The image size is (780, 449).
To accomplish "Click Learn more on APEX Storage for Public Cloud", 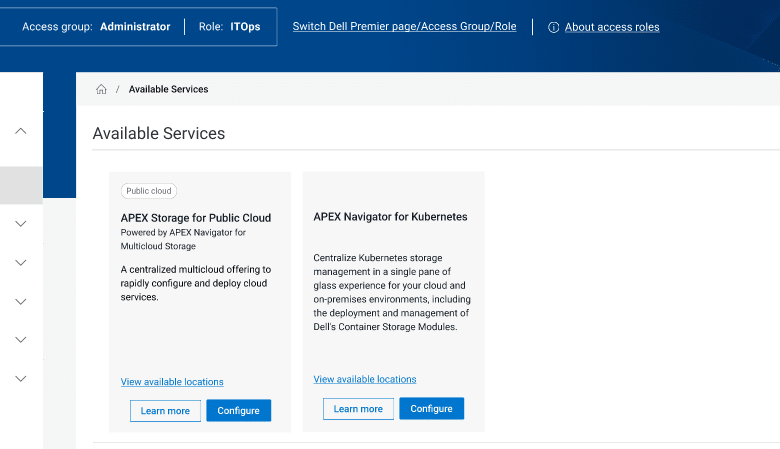I will tap(165, 411).
